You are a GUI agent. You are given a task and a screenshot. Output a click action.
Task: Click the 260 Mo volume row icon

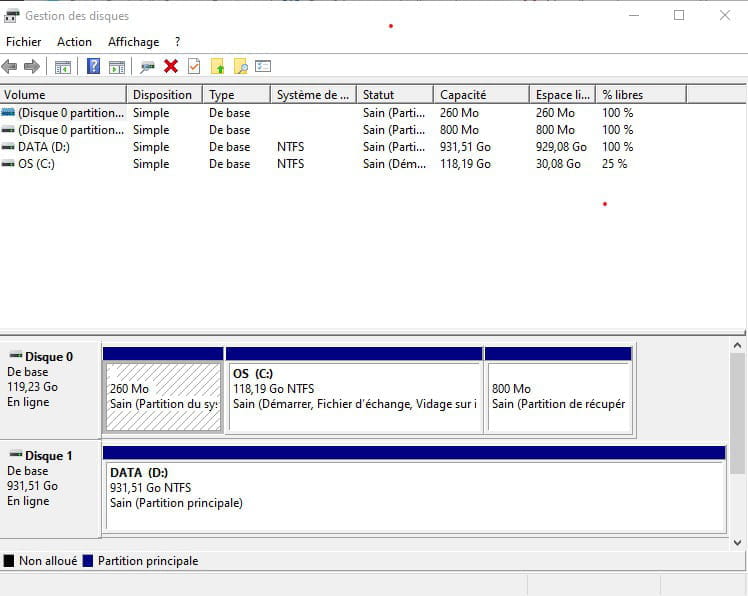click(8, 113)
